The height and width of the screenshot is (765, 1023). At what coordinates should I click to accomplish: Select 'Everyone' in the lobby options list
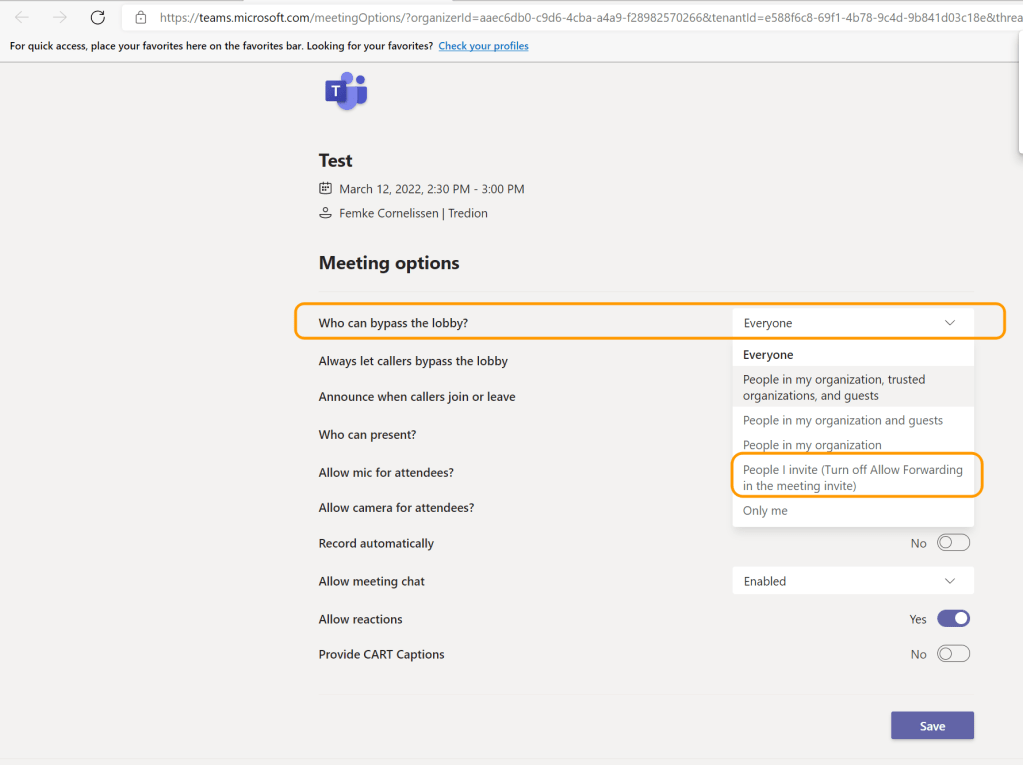[x=768, y=355]
